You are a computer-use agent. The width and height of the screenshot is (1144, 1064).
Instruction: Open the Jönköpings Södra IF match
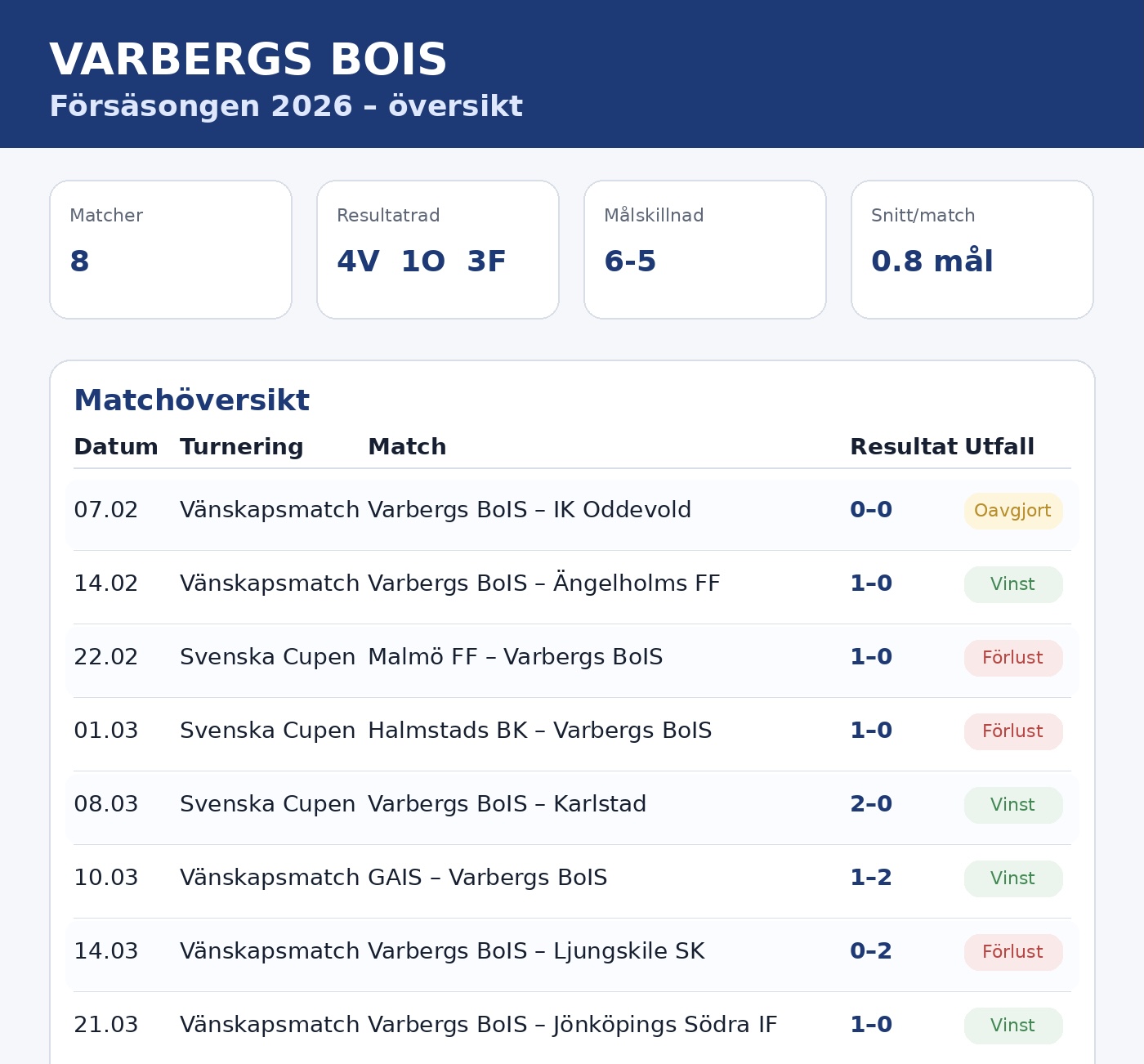coord(572,1025)
